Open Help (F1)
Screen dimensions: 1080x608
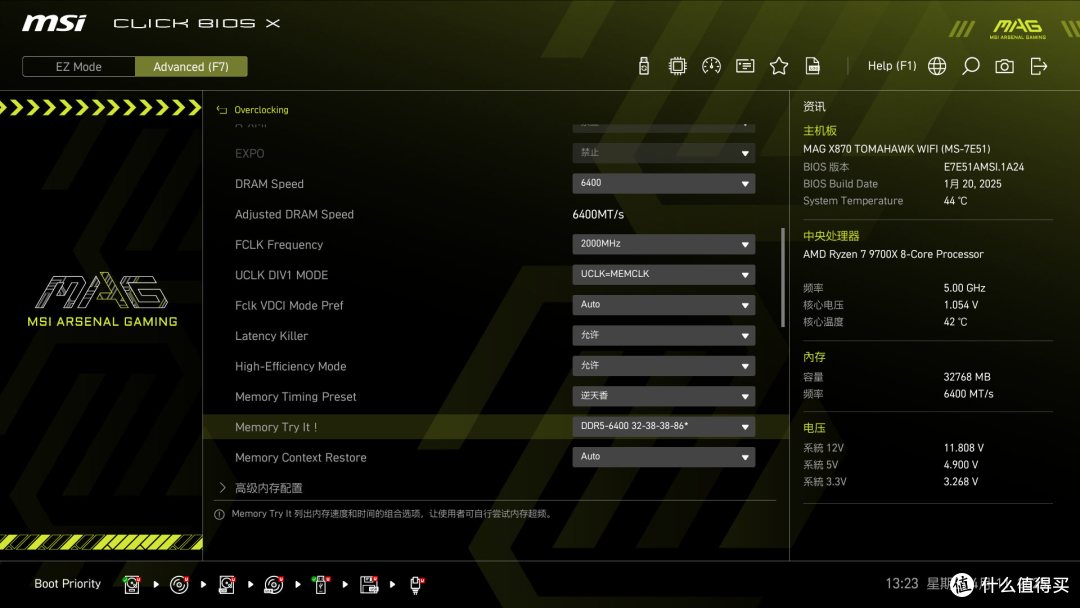coord(892,66)
